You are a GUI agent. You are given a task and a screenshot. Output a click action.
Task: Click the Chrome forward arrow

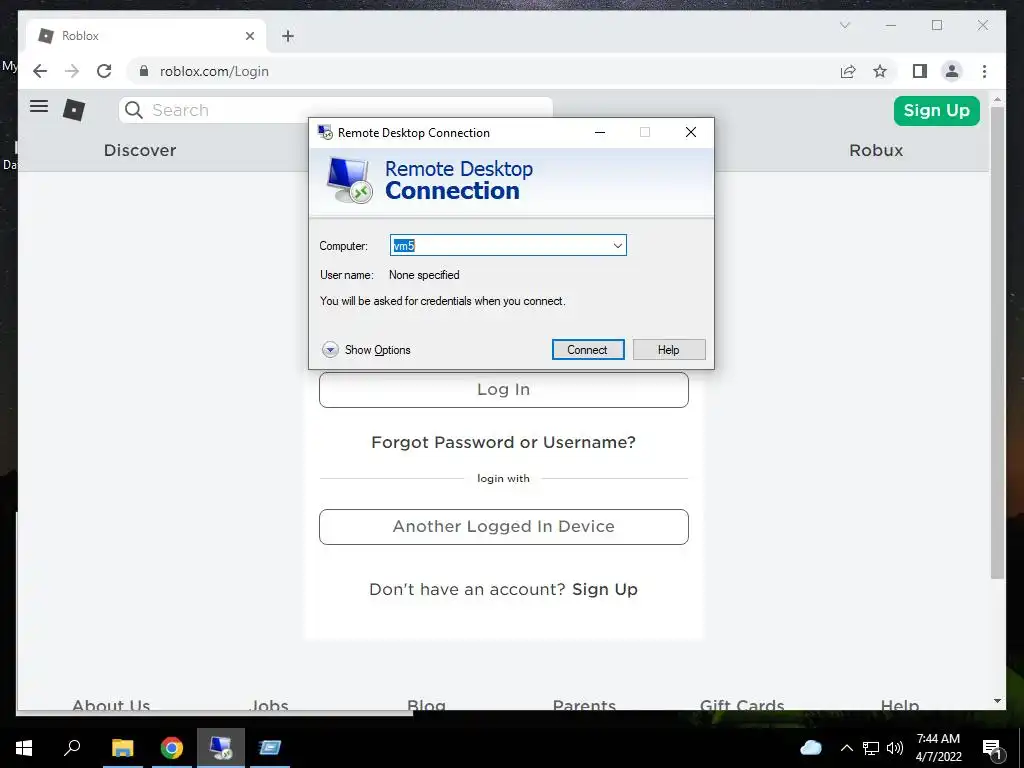(72, 71)
